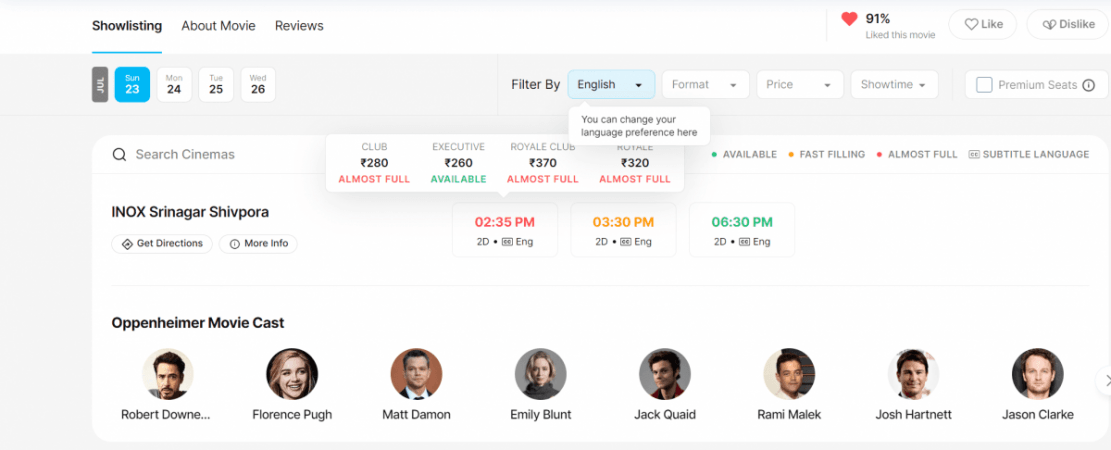Screen dimensions: 1111x450
Task: Click the search magnifier icon
Action: pos(120,154)
